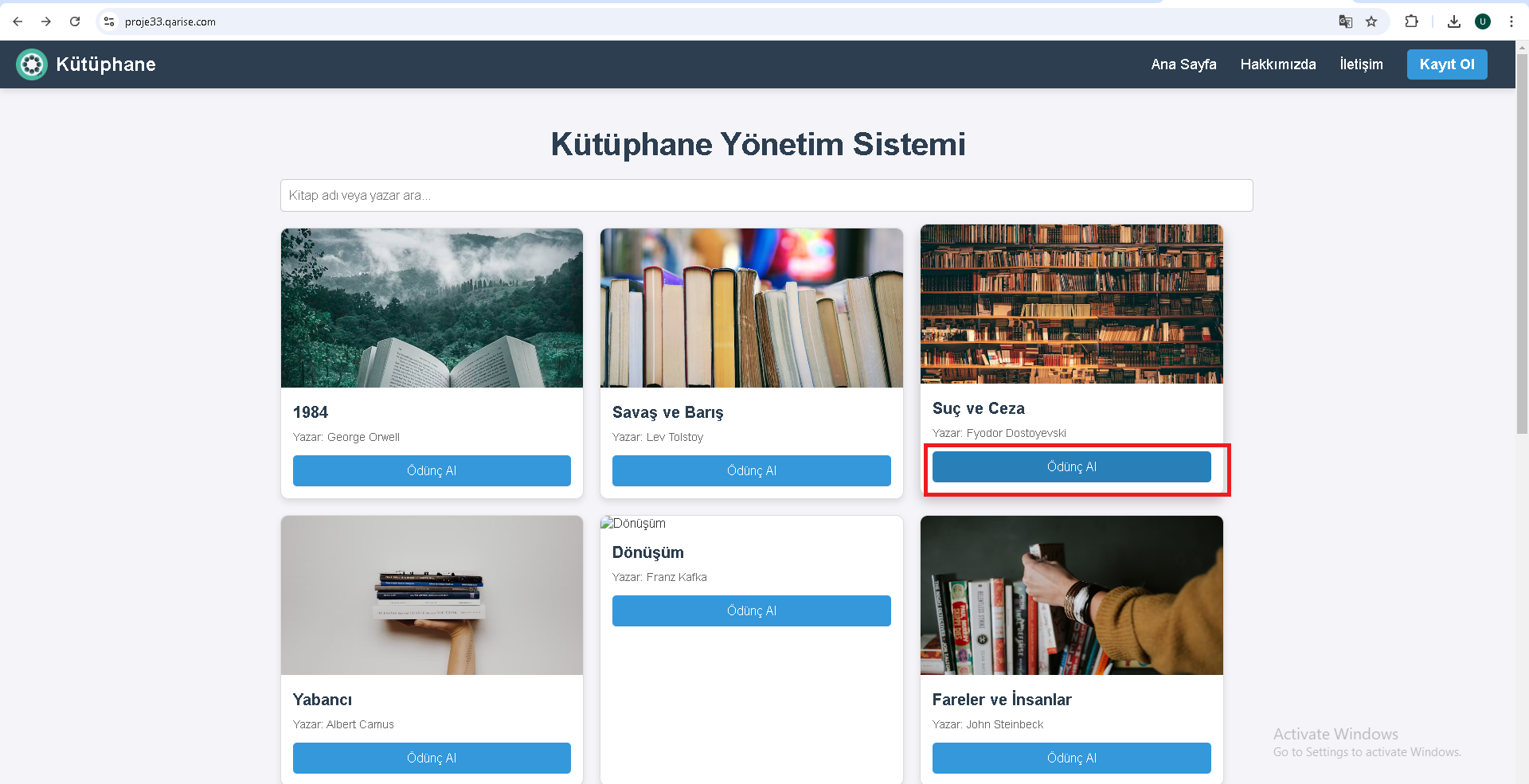Click the page vertical scrollbar thumb

point(1522,243)
